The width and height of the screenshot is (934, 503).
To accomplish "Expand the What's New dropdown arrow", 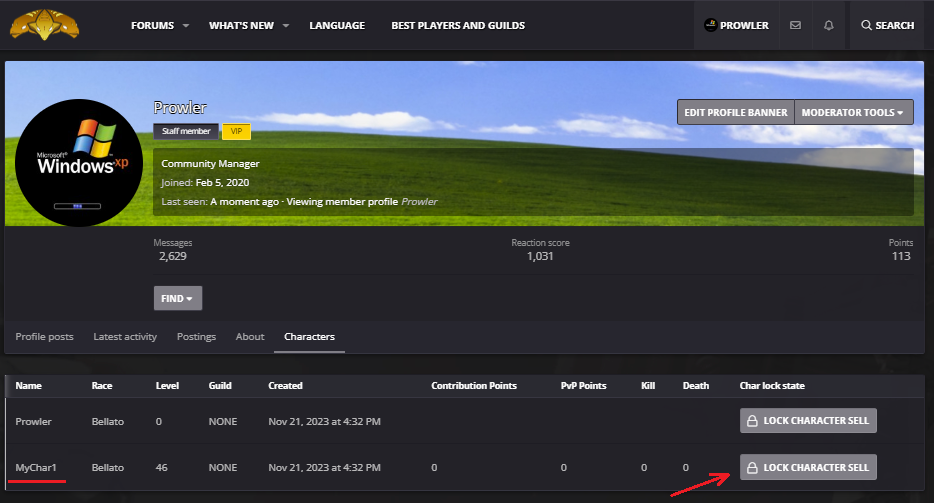I will tap(286, 26).
